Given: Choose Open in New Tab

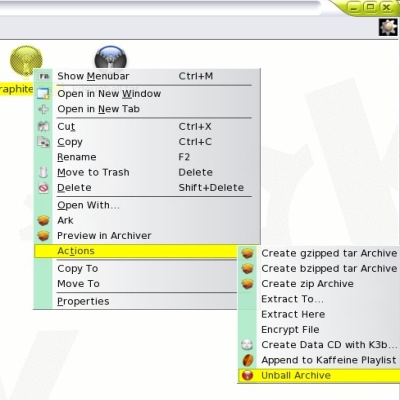Looking at the screenshot, I should point(147,109).
